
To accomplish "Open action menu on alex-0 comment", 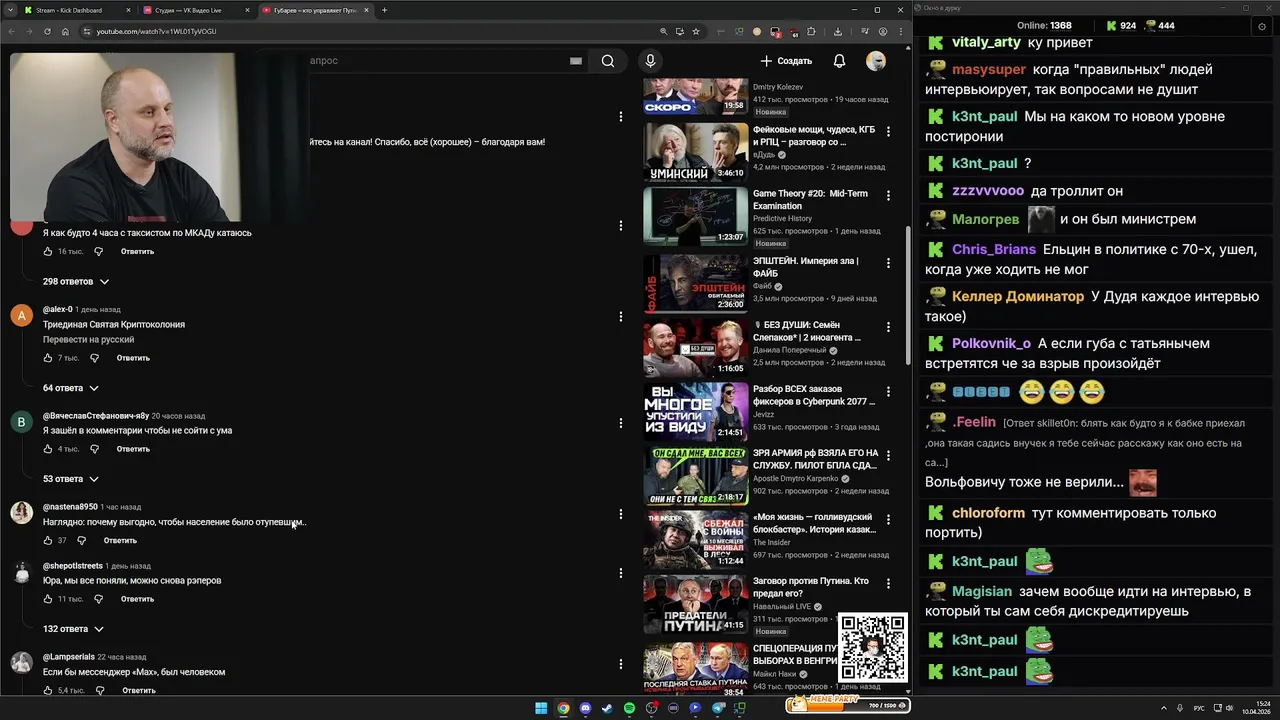I will (621, 317).
